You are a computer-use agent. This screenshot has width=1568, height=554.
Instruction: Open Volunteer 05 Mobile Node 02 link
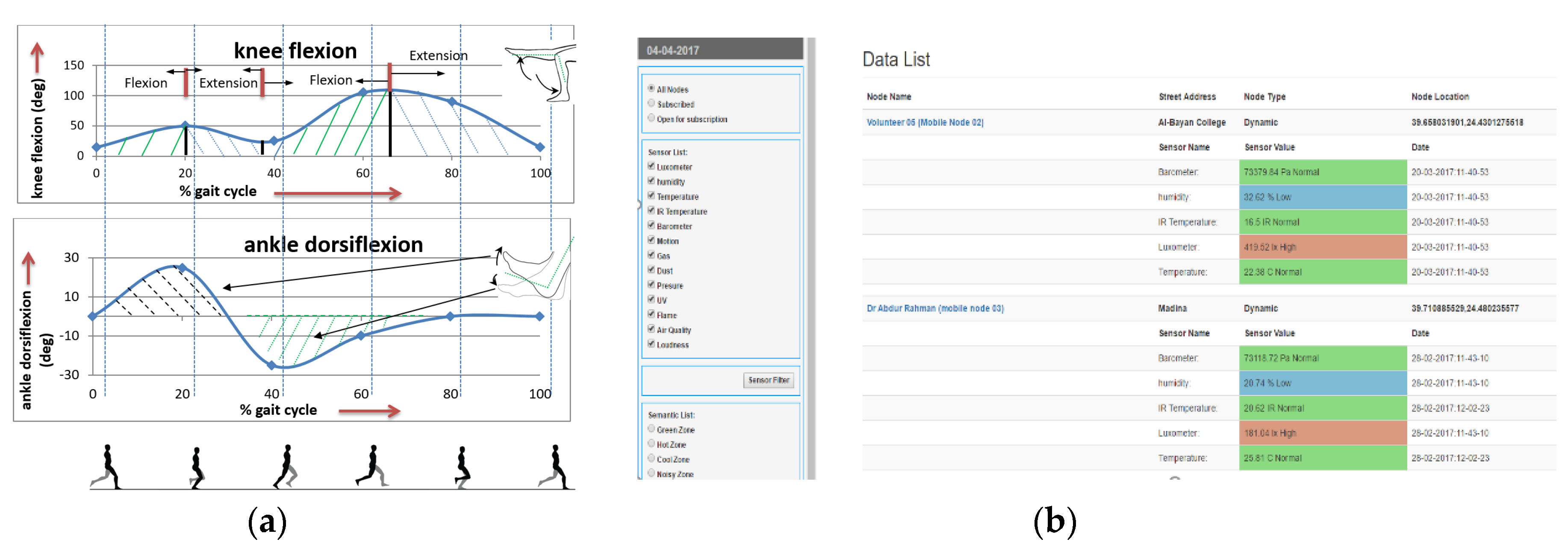pos(924,123)
